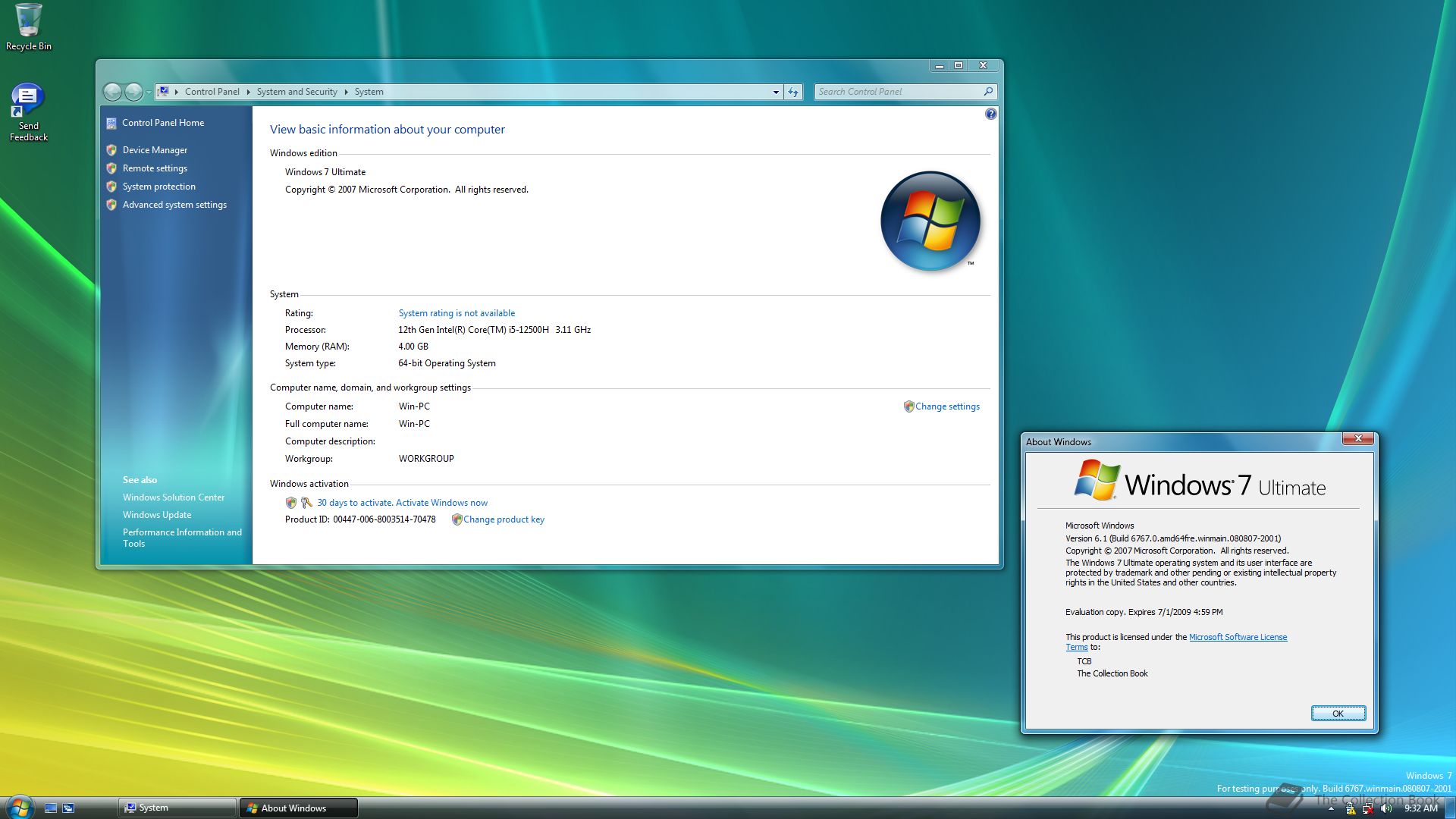Click Activate Windows now link
Viewport: 1456px width, 819px height.
441,503
